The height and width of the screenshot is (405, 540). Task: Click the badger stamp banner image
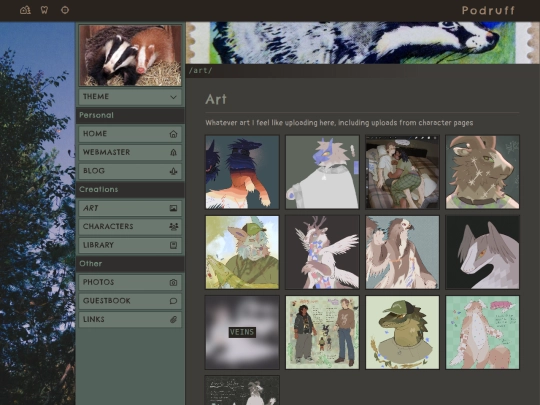[x=362, y=43]
